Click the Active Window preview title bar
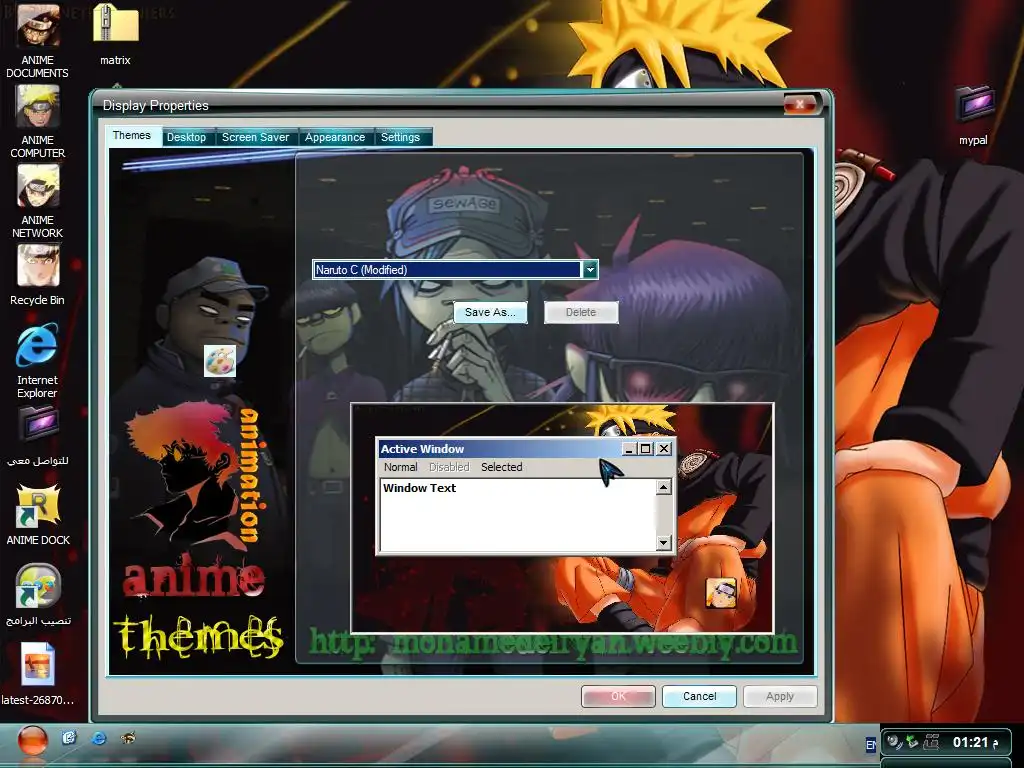 [x=500, y=449]
